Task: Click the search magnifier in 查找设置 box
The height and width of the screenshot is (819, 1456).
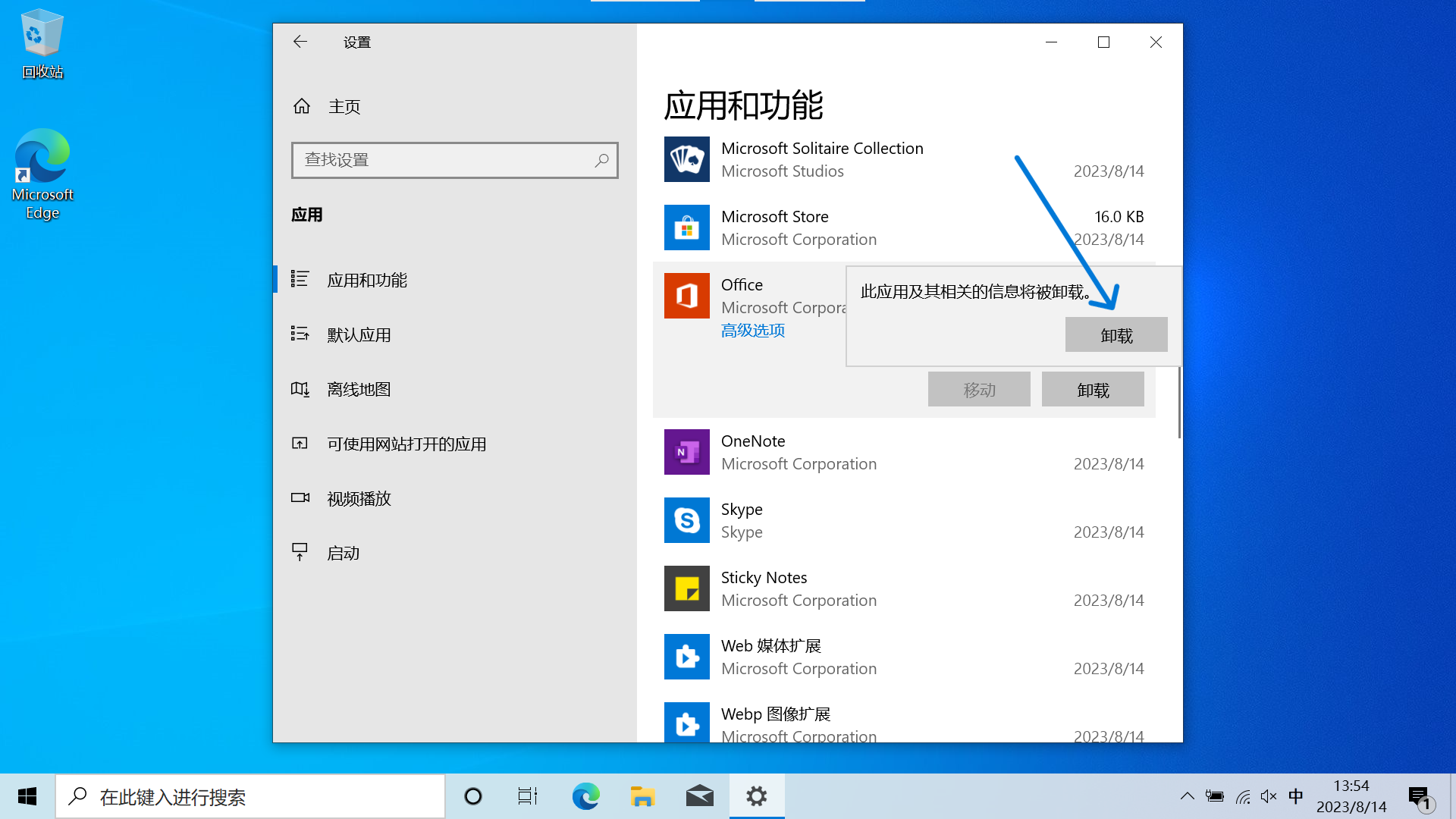Action: (601, 160)
